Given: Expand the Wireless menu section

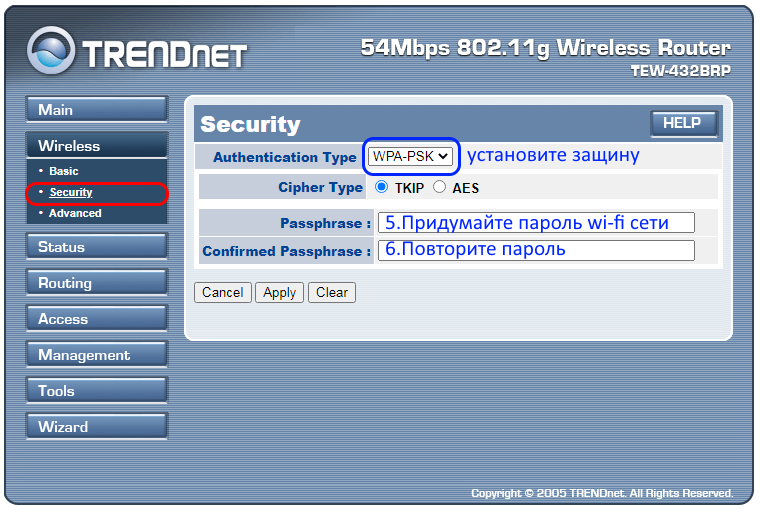Looking at the screenshot, I should click(97, 145).
